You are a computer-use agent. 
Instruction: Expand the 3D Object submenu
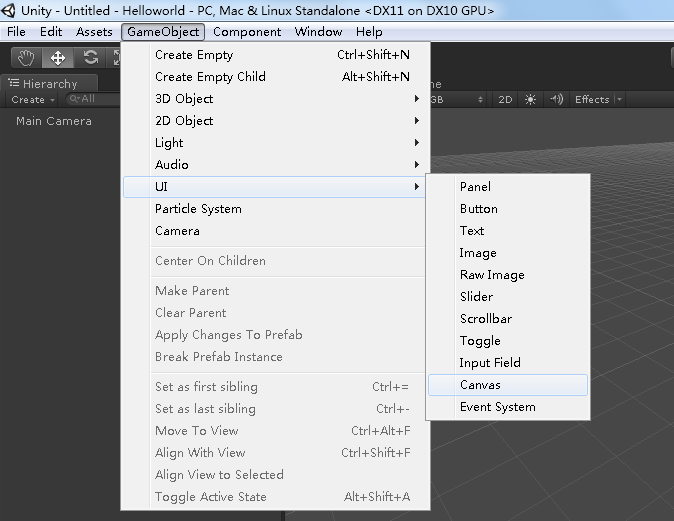click(274, 99)
